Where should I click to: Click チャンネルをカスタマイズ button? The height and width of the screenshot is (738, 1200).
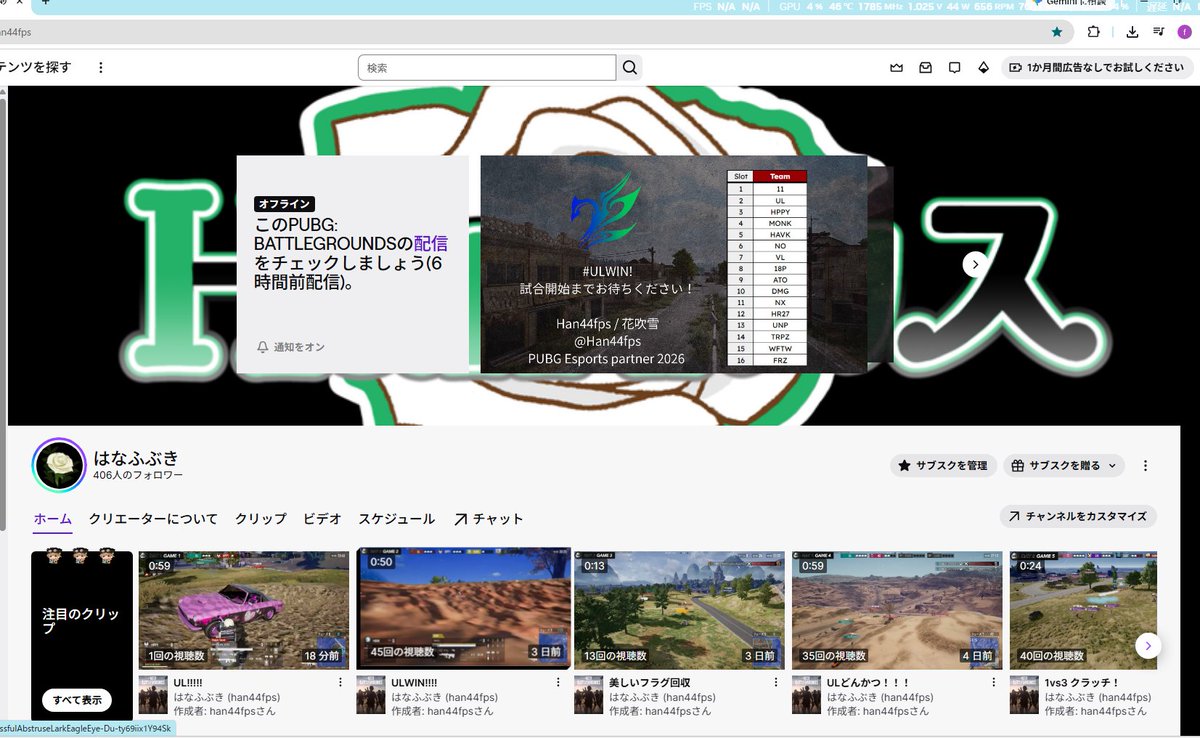1078,516
